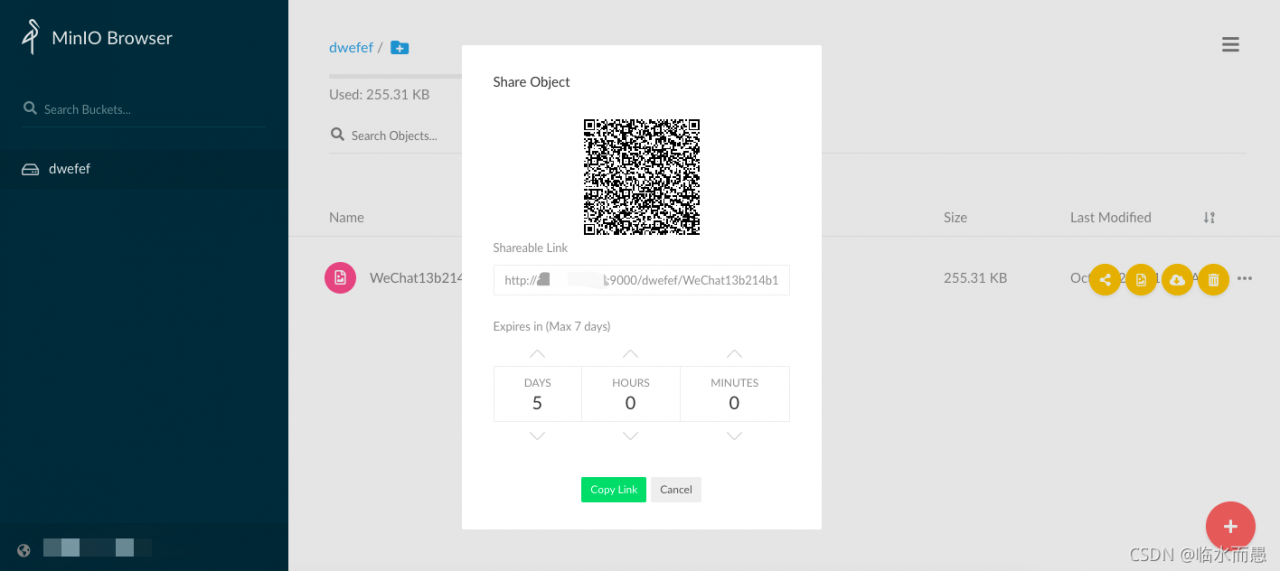Image resolution: width=1280 pixels, height=571 pixels.
Task: Click the green Copy Link button
Action: coord(613,489)
